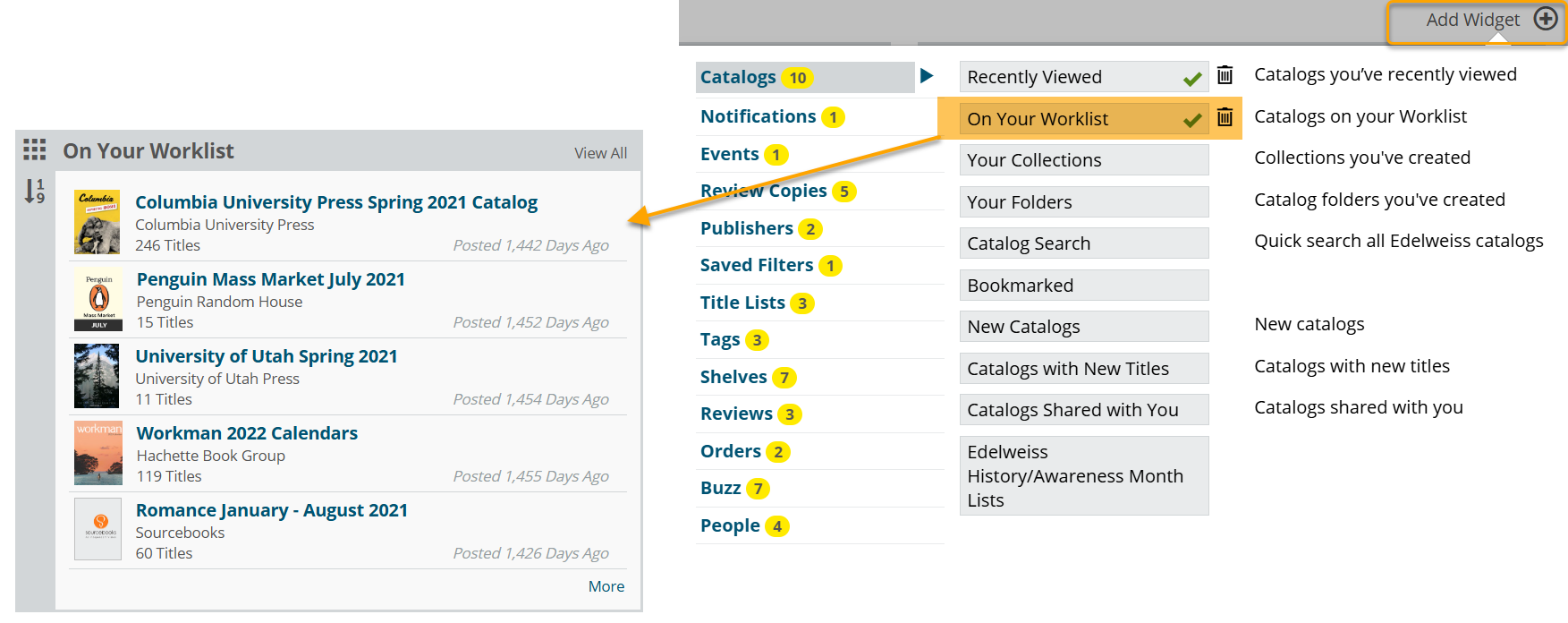The image size is (1568, 623).
Task: Click the More link below catalogs
Action: [606, 586]
